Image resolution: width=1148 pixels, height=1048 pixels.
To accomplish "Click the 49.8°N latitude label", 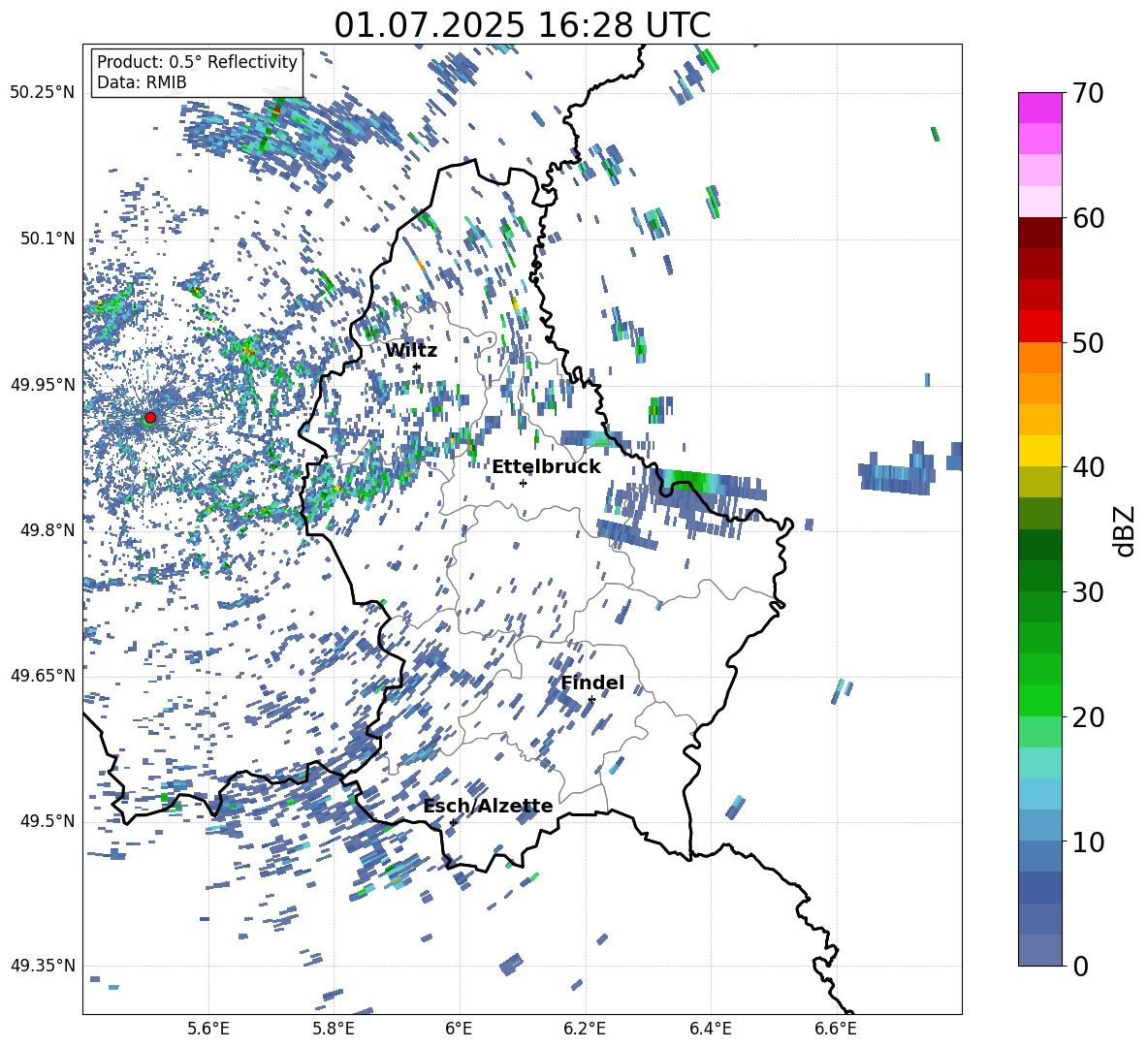I will 47,530.
